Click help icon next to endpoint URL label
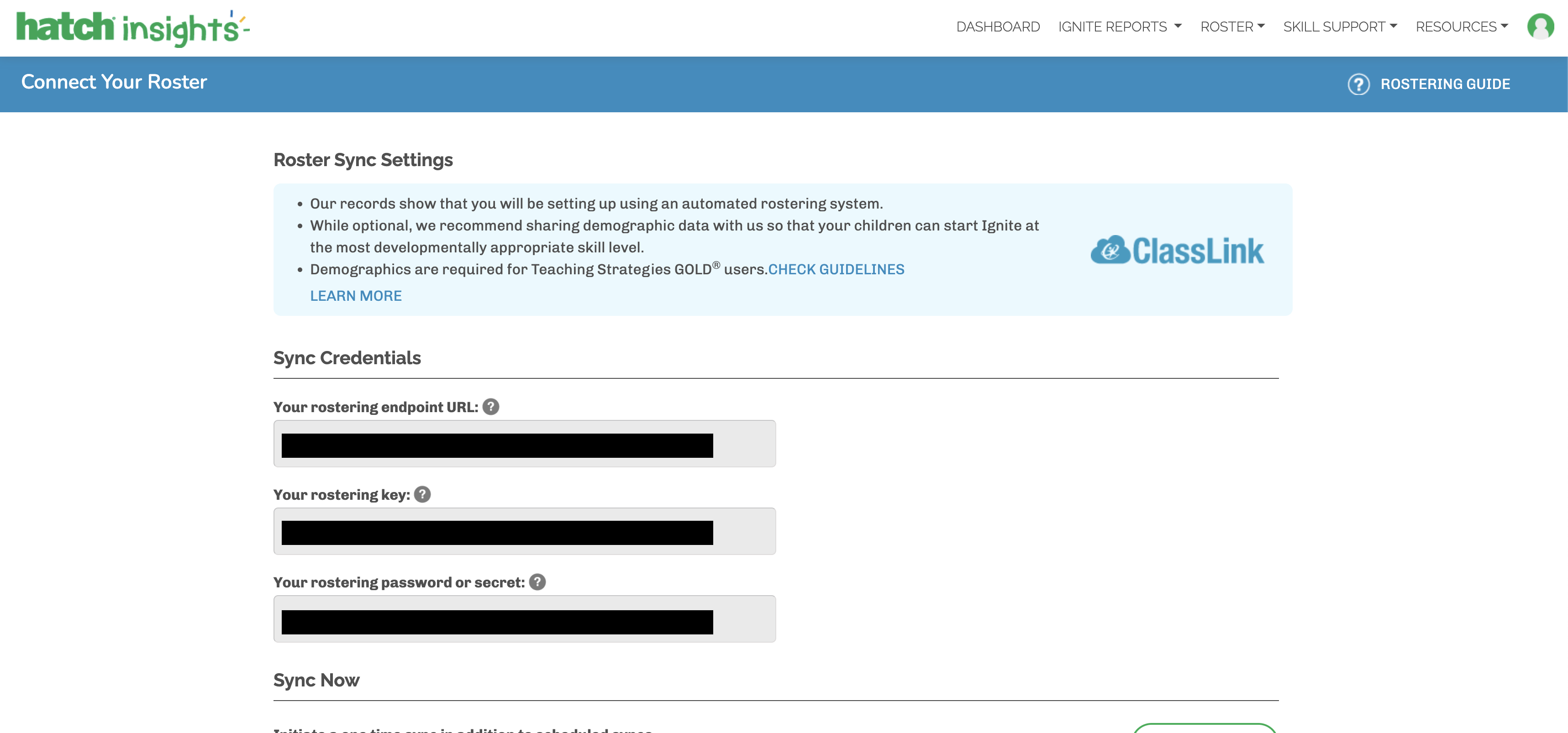The height and width of the screenshot is (733, 1568). 490,406
